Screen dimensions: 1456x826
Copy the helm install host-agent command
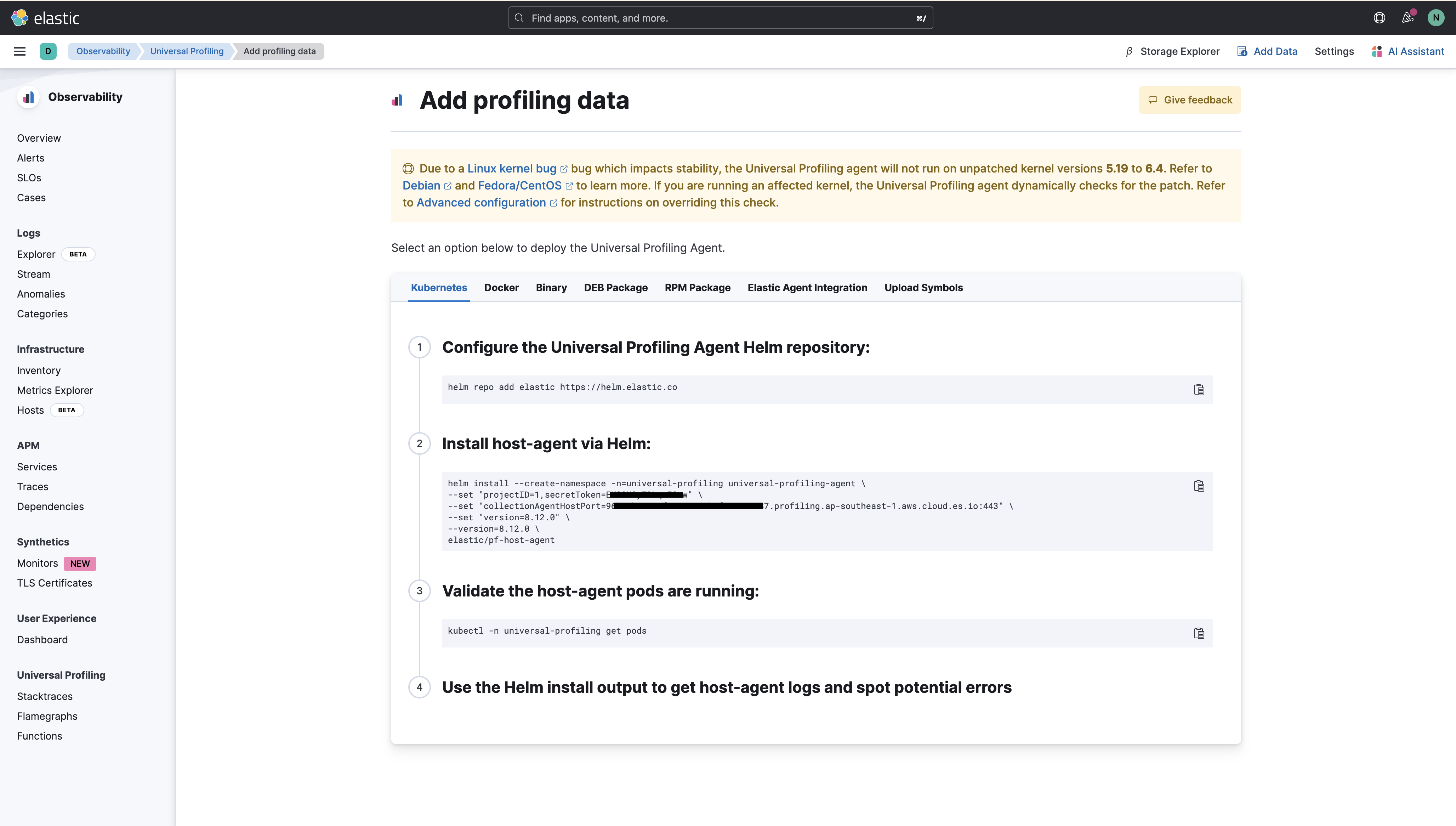tap(1199, 486)
